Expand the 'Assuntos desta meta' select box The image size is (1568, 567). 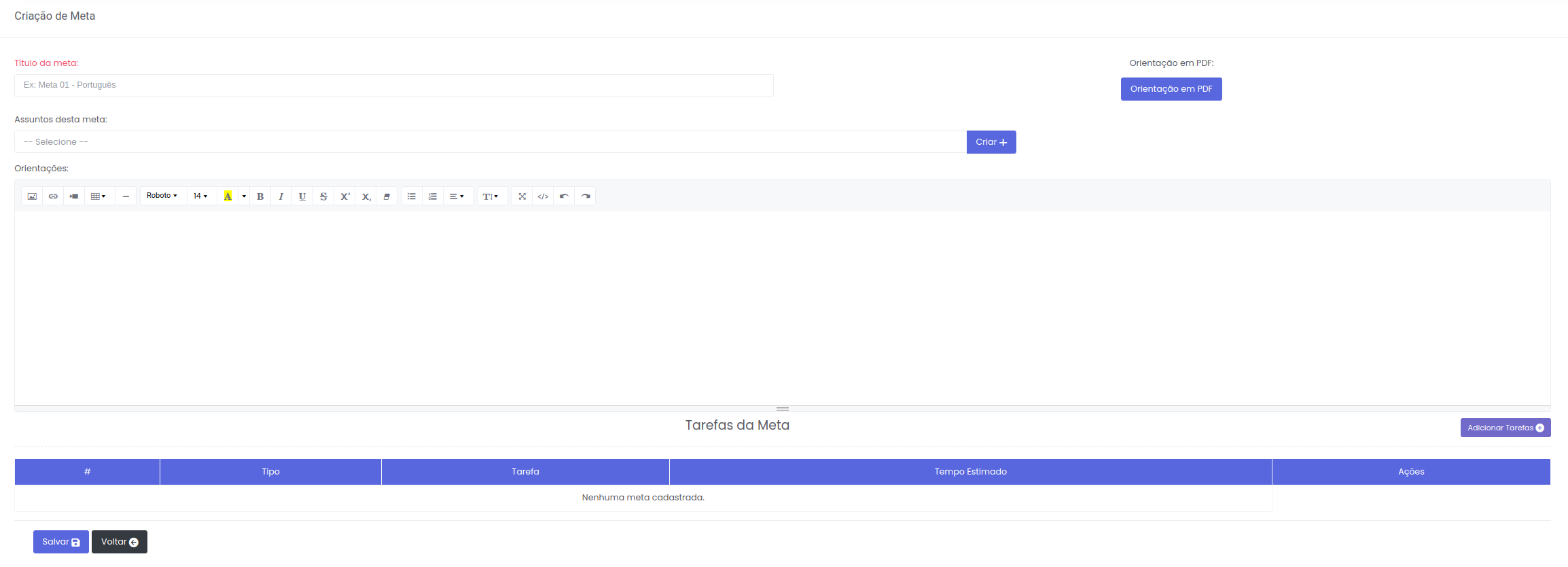[490, 142]
